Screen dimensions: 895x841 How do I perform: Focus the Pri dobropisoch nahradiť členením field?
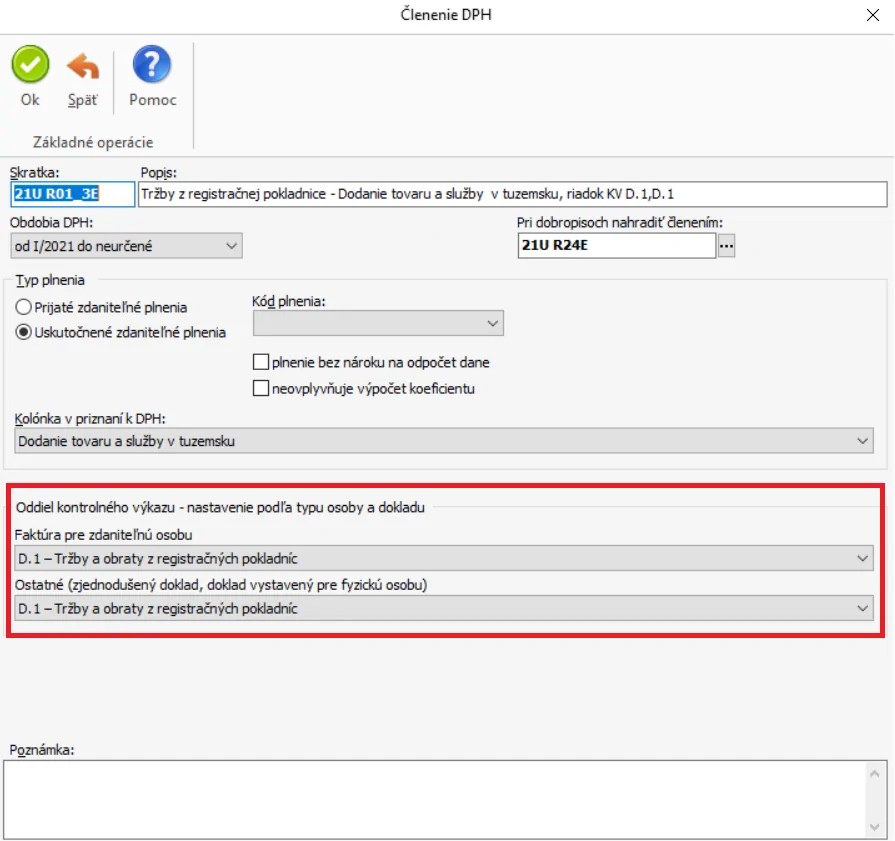616,246
